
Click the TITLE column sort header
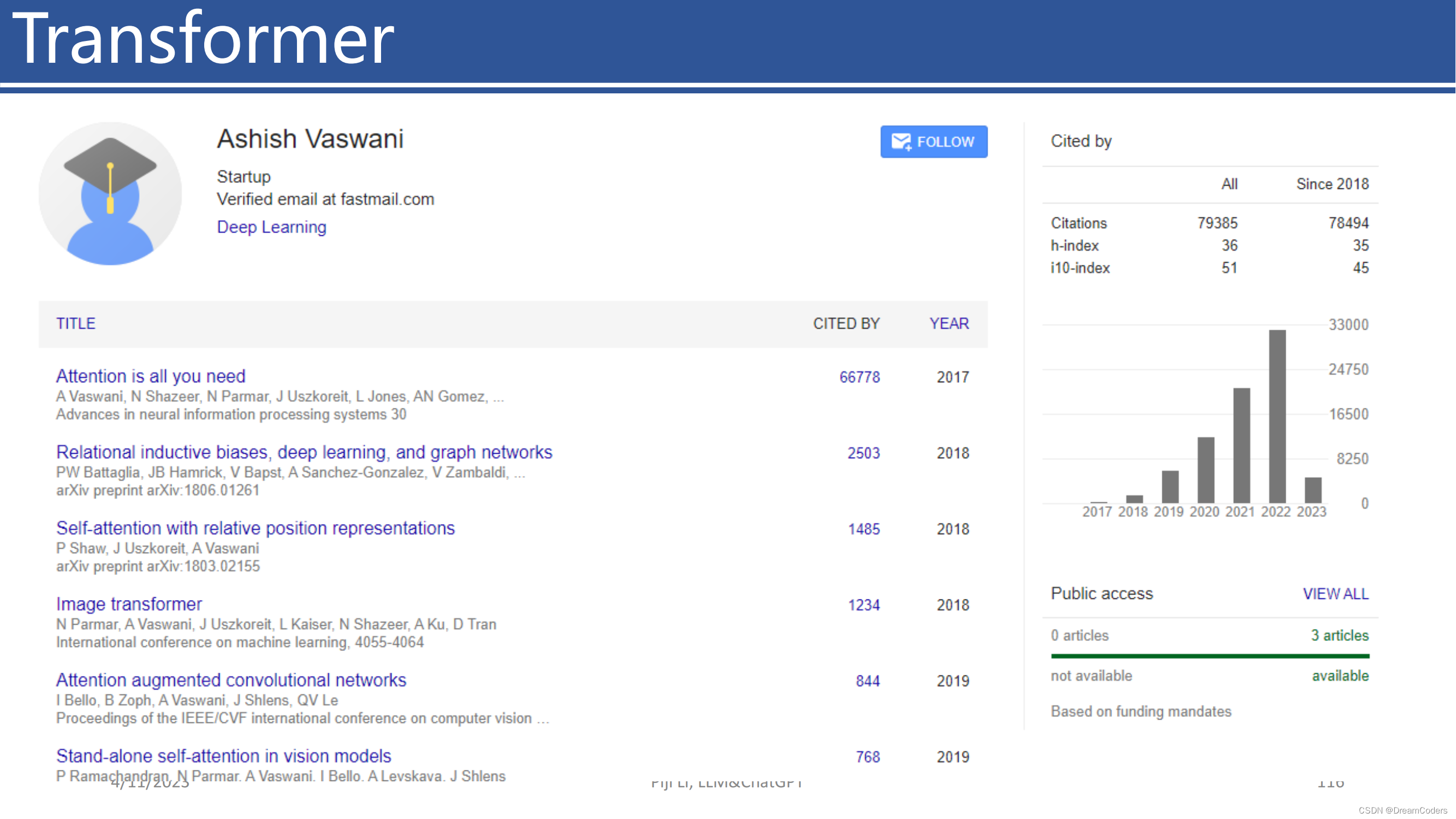(x=75, y=323)
